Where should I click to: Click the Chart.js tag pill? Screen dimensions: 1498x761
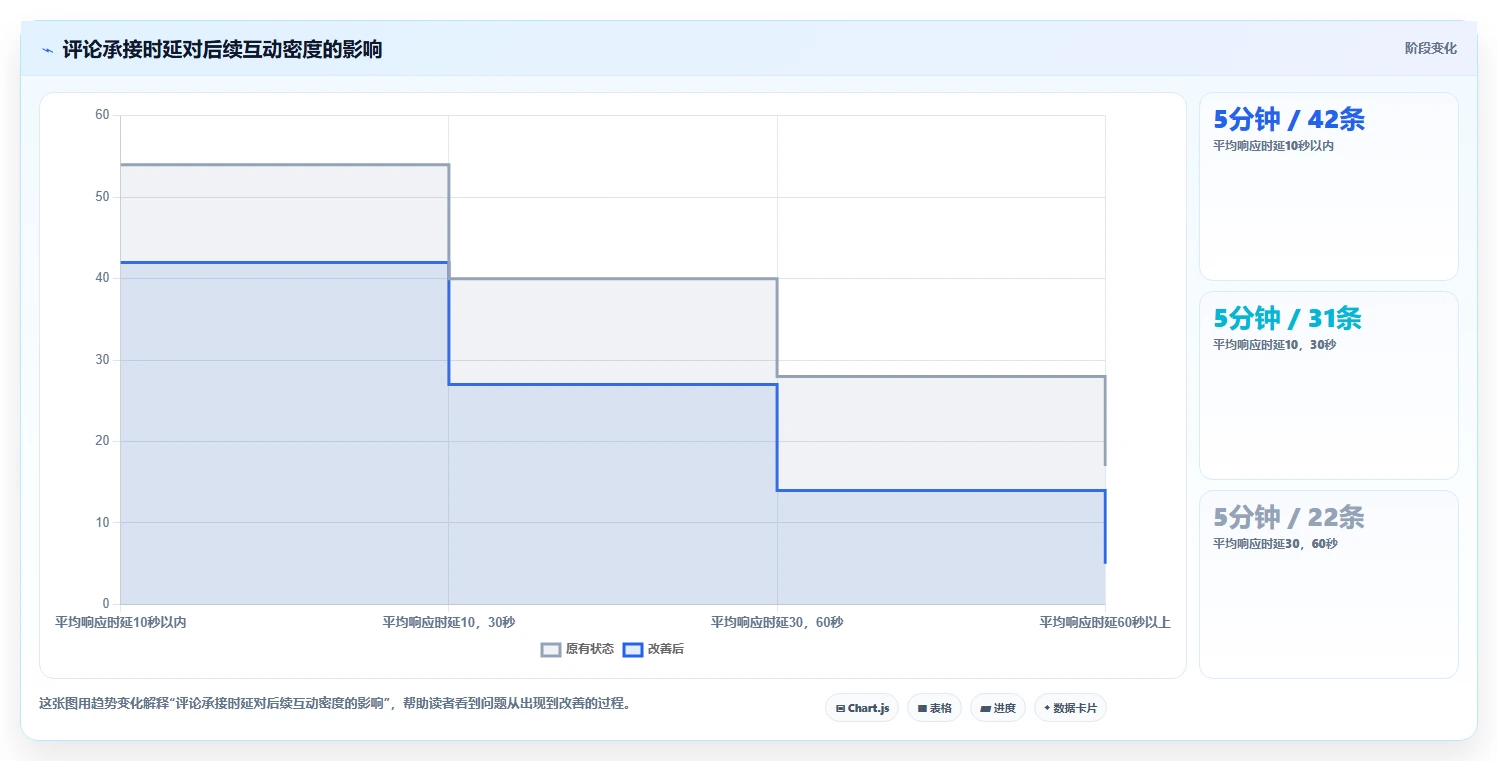click(x=862, y=708)
